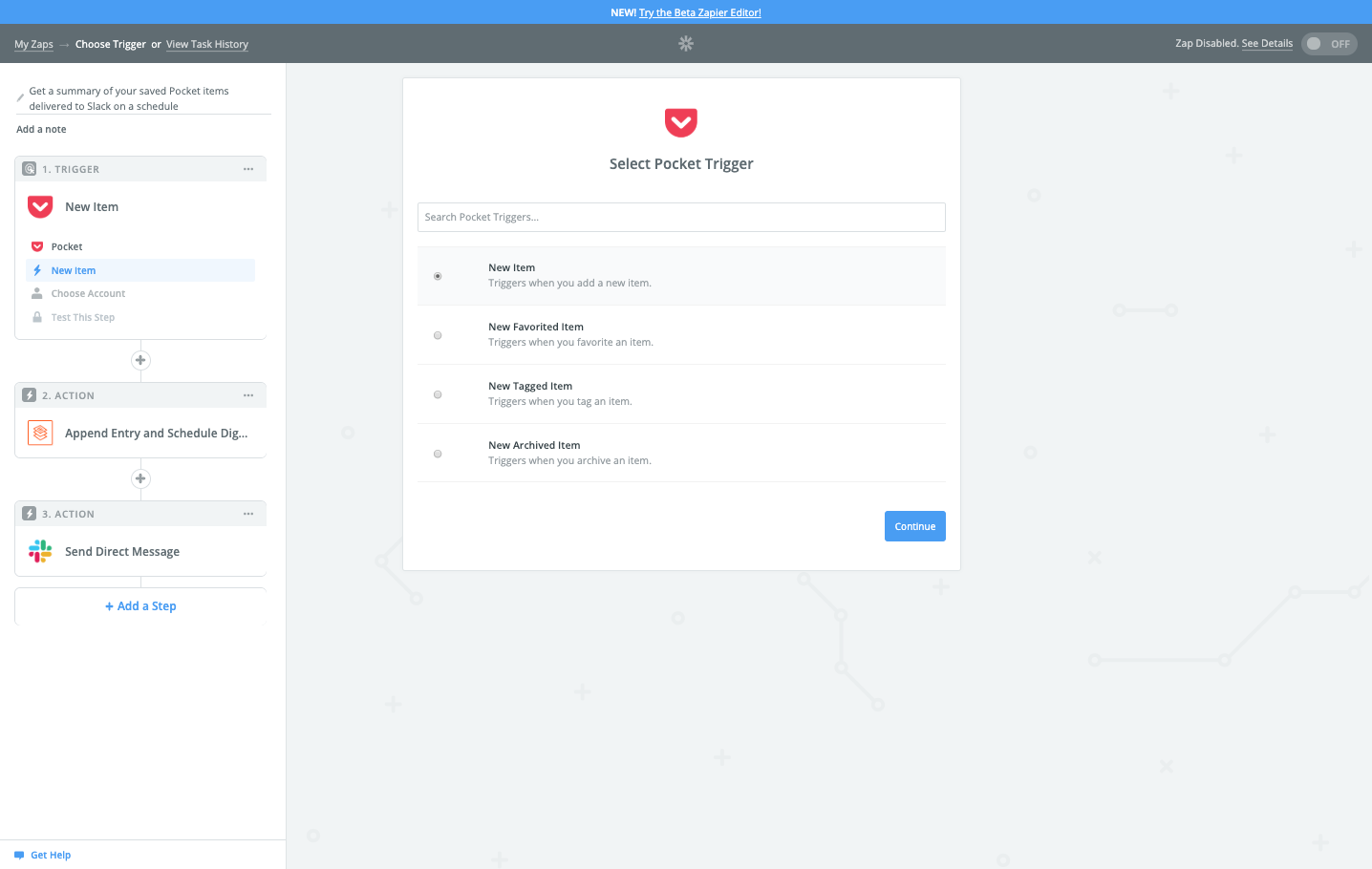Open the Append Entry and Schedule Digest step
The width and height of the screenshot is (1372, 869).
point(140,434)
